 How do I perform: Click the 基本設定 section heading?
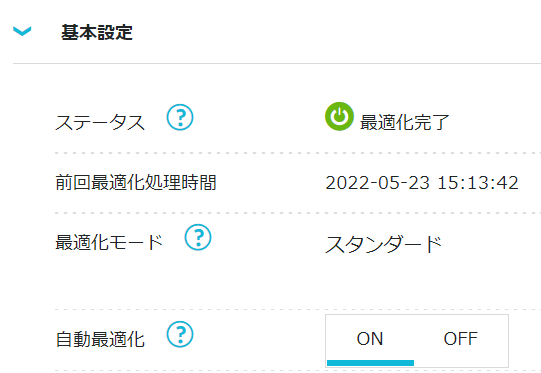point(97,32)
